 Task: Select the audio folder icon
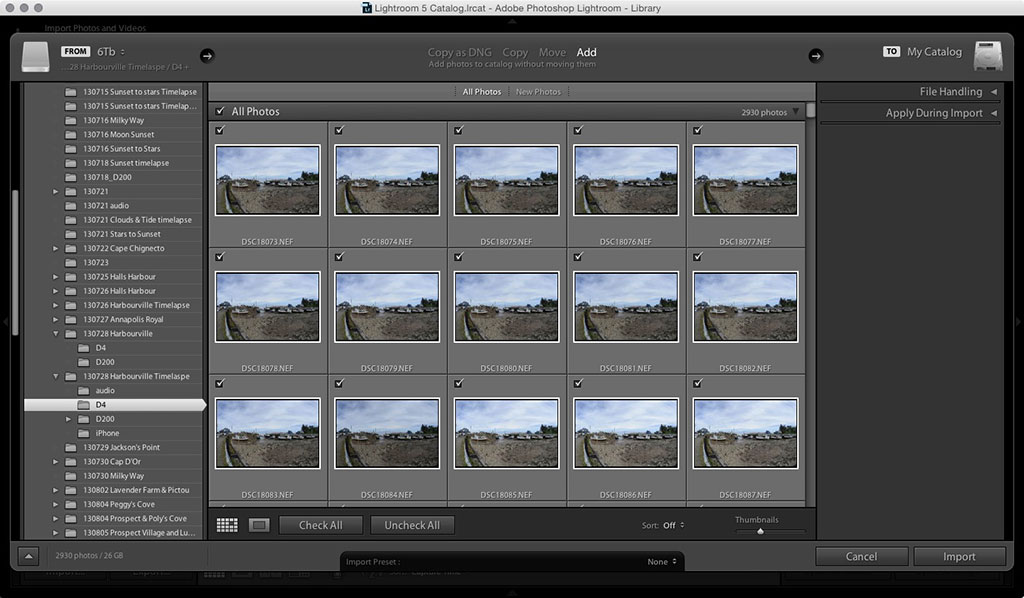click(x=84, y=390)
